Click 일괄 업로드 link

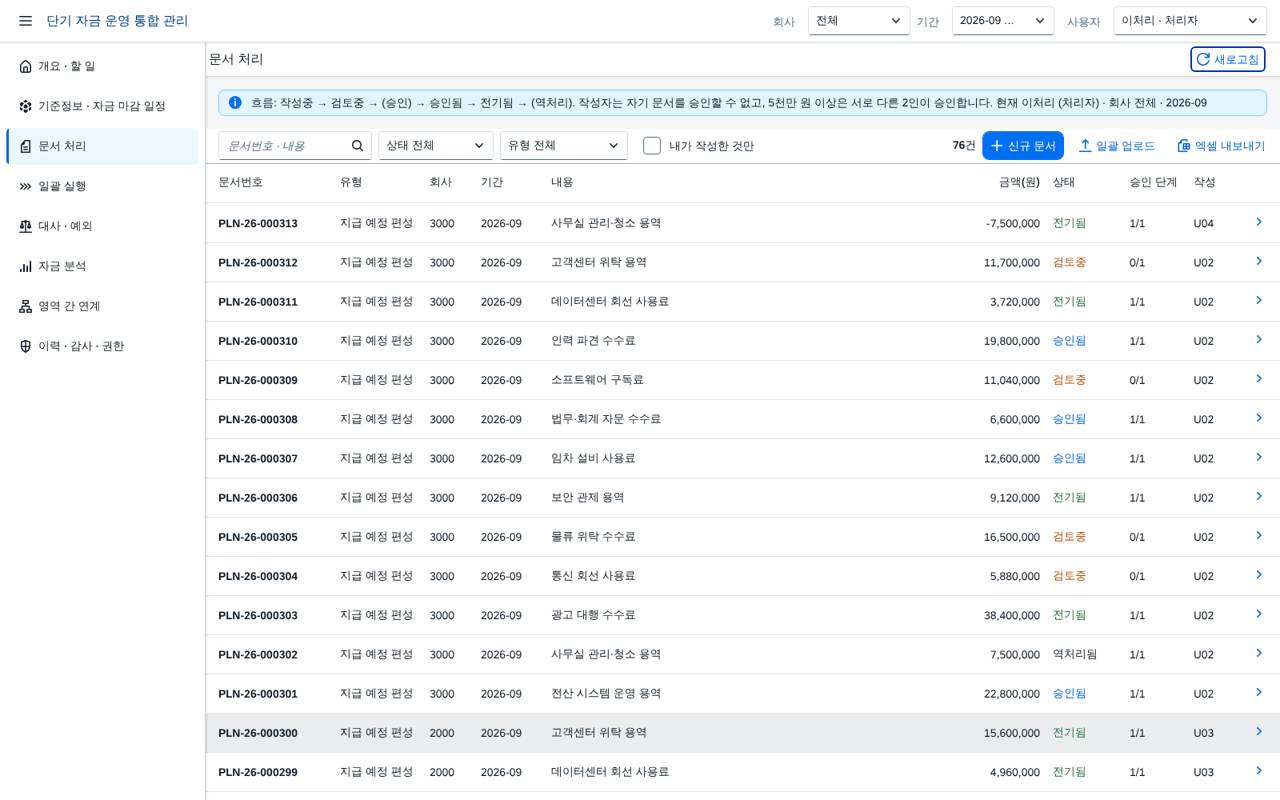1116,146
